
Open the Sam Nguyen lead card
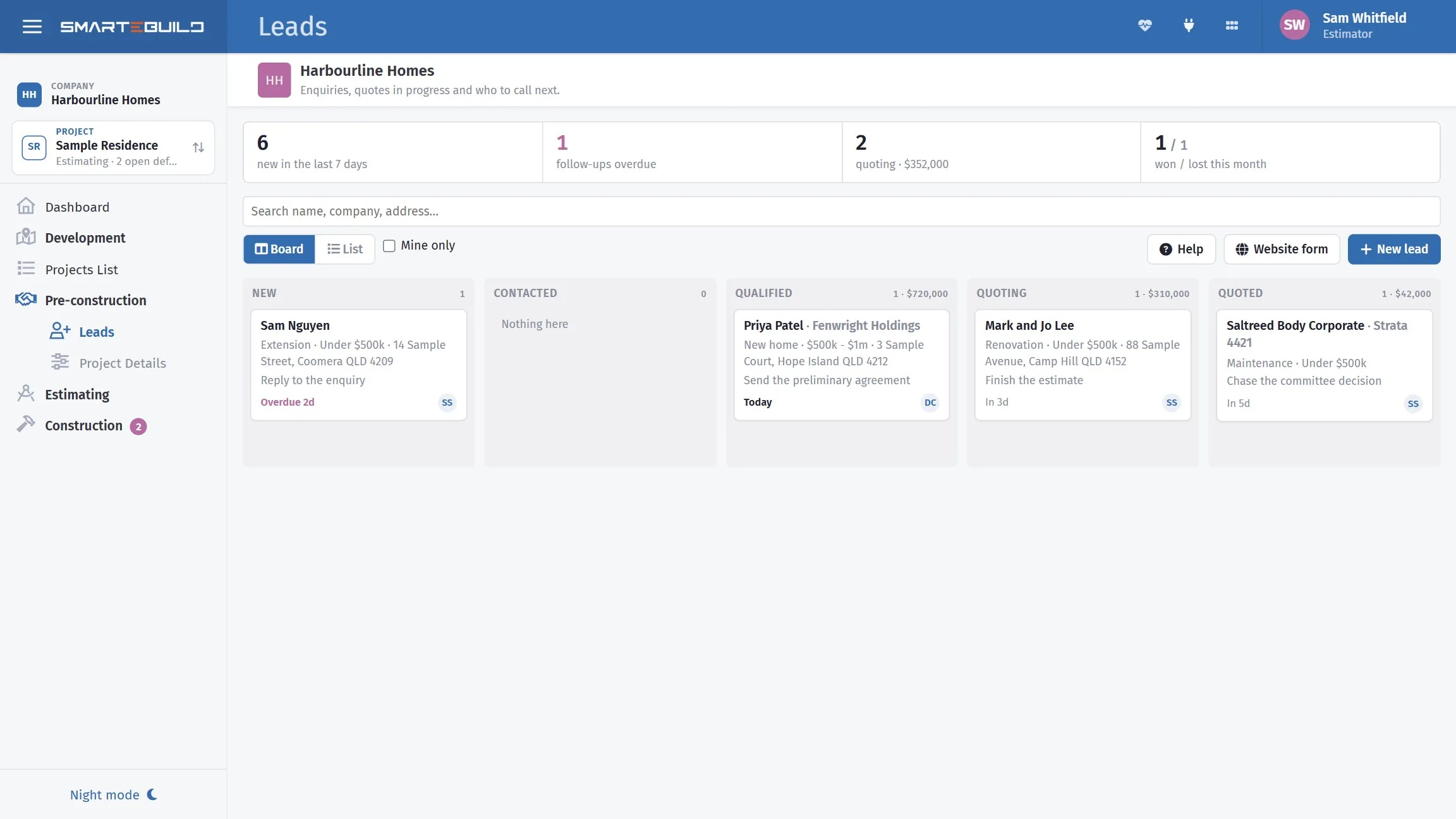coord(358,365)
